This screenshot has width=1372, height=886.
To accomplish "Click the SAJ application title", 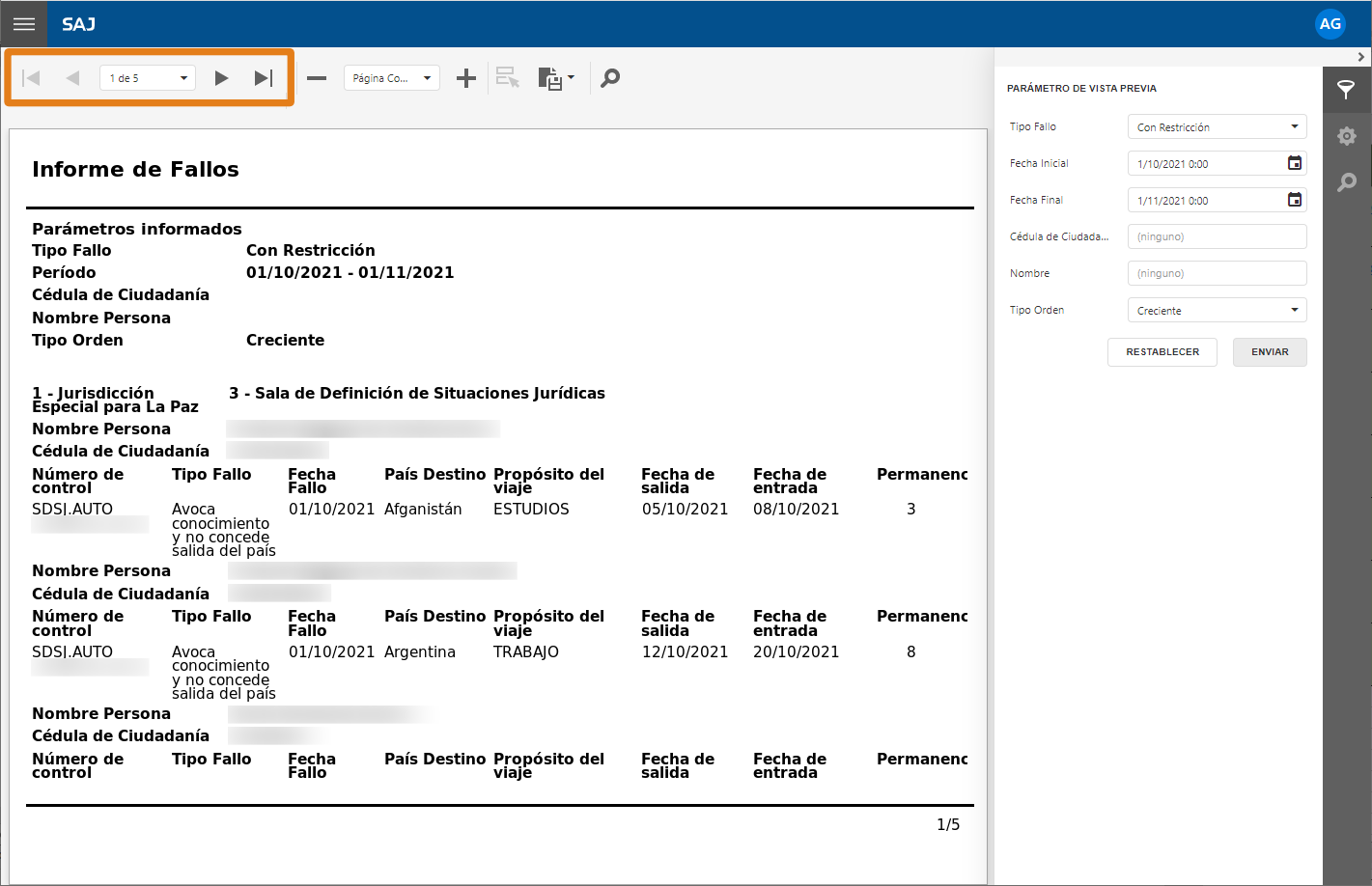I will click(78, 24).
